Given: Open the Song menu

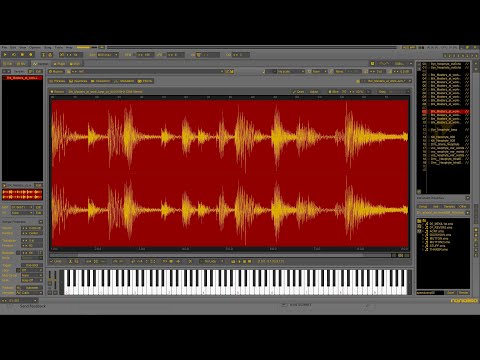Looking at the screenshot, I should tap(48, 48).
